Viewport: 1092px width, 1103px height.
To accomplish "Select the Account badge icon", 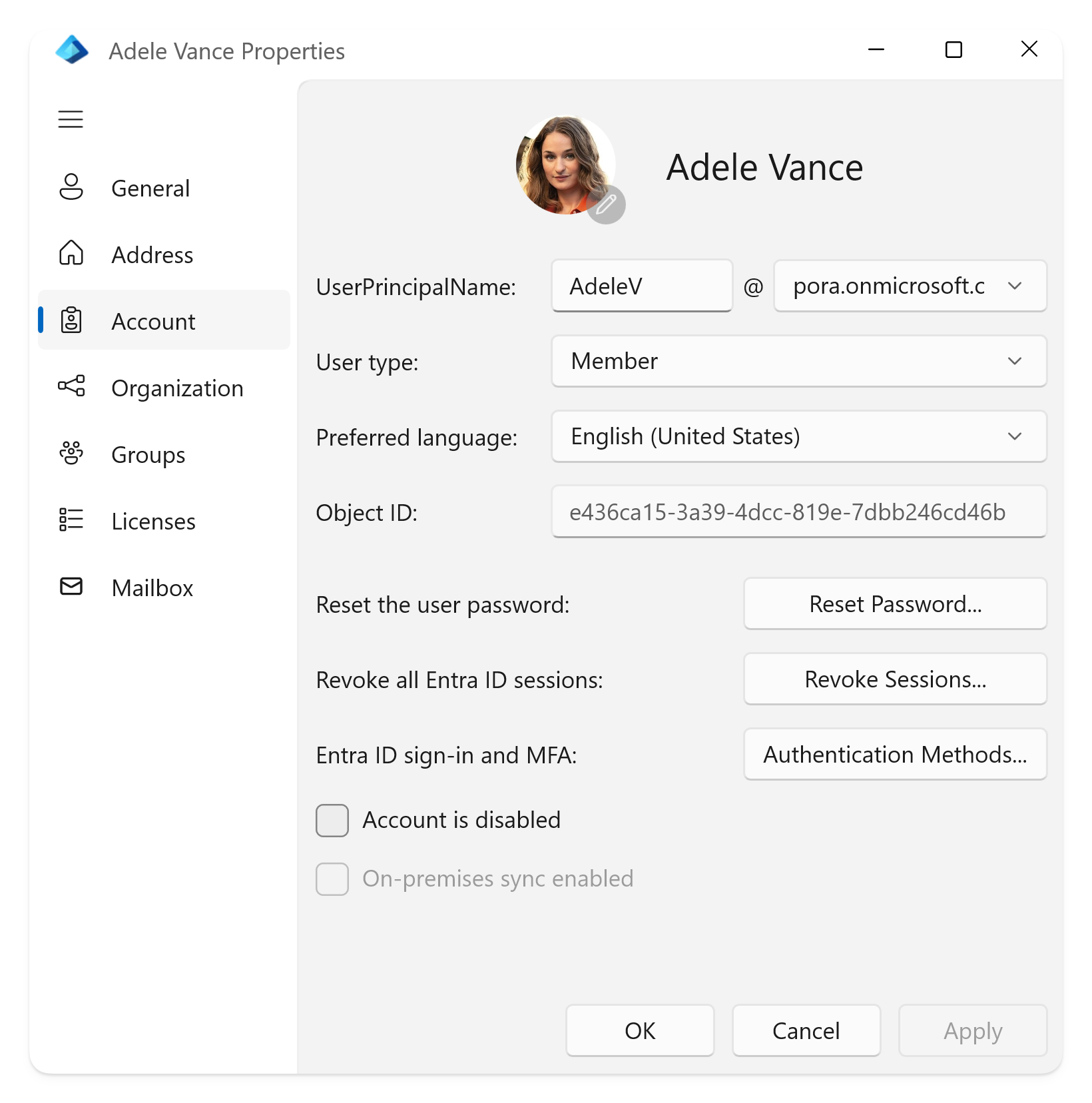I will [x=71, y=320].
